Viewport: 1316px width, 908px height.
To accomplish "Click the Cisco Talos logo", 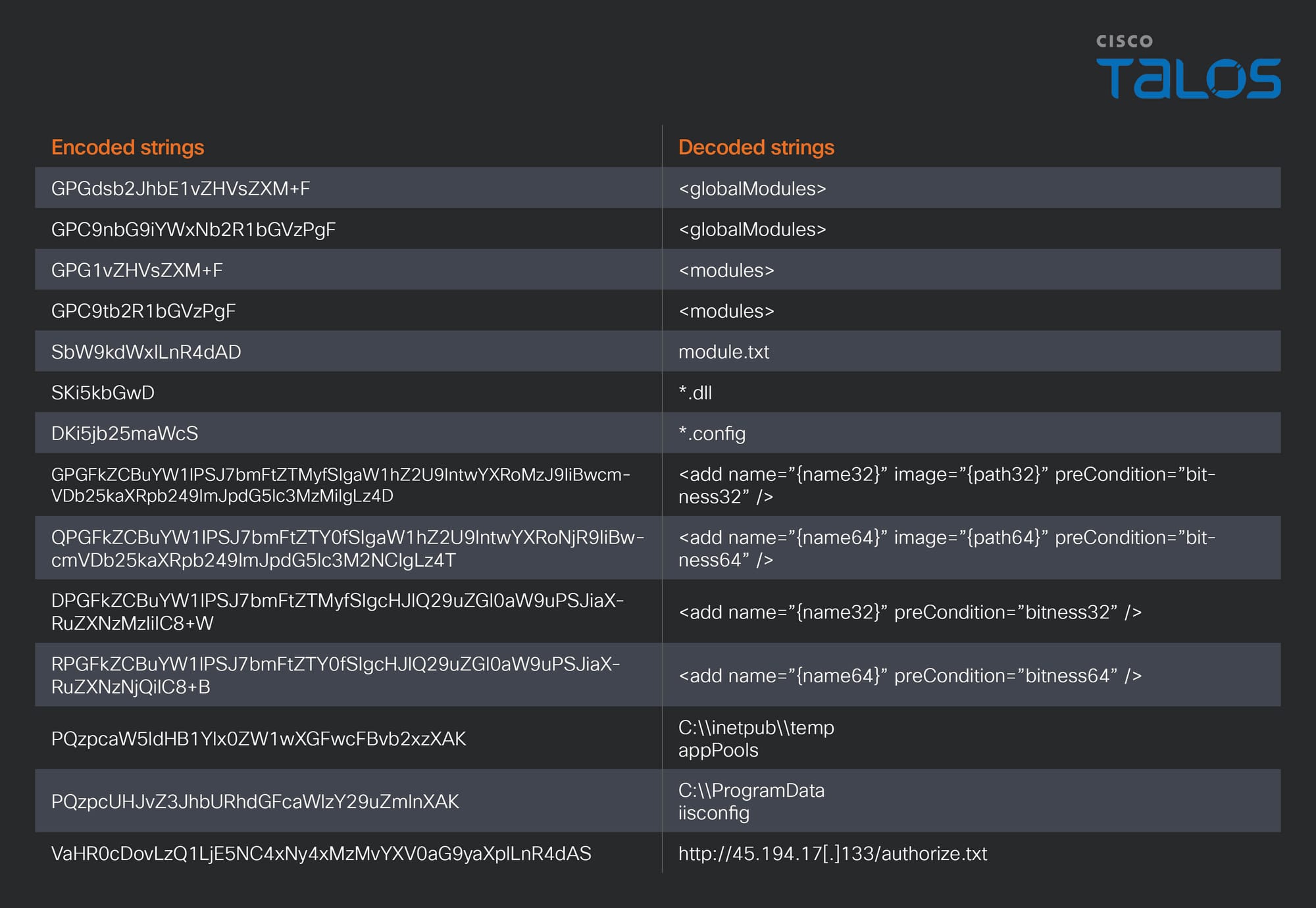I will click(x=1188, y=66).
